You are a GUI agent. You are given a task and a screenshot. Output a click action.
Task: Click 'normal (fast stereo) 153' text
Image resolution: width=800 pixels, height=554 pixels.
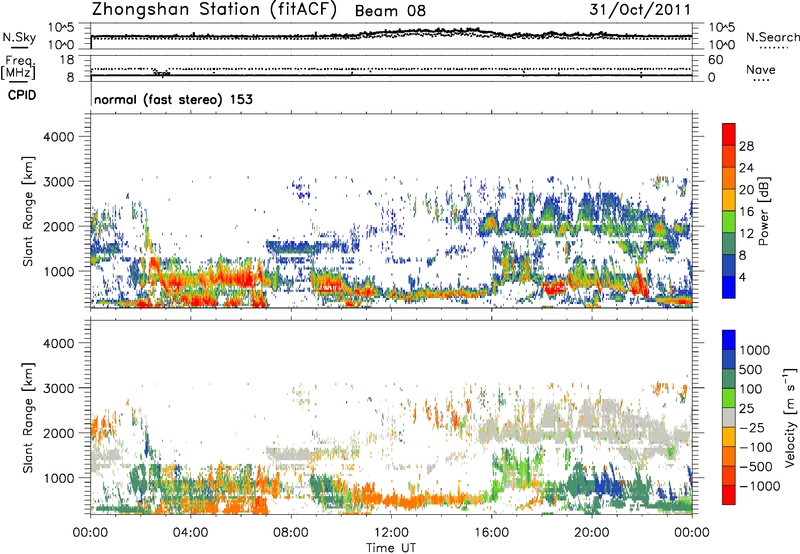[173, 99]
